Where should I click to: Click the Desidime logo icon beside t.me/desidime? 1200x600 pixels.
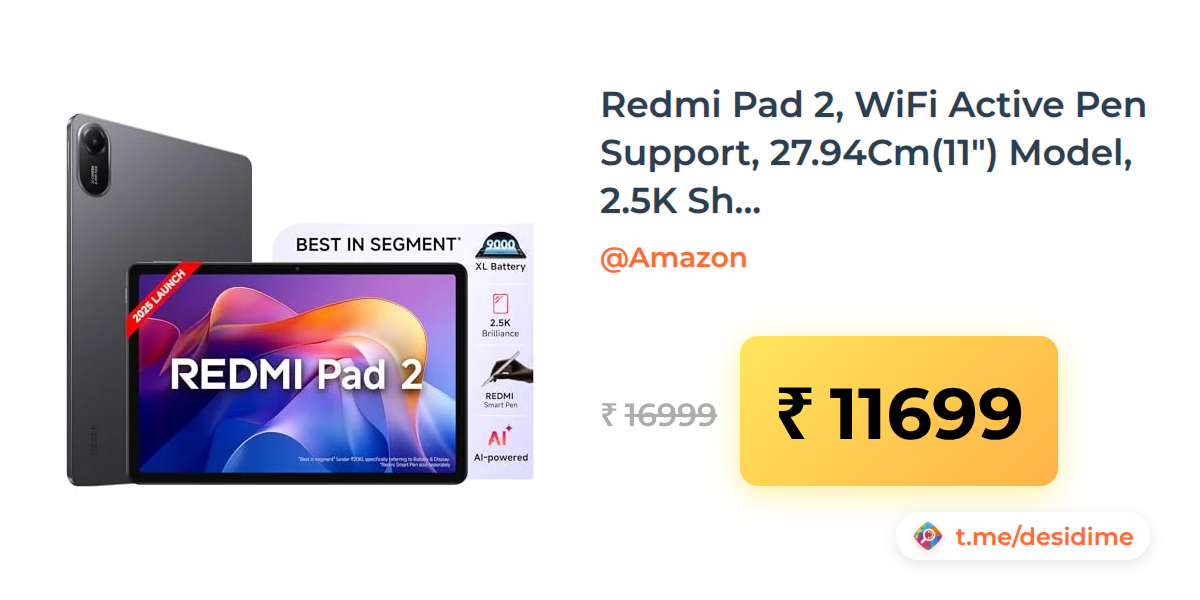point(928,537)
